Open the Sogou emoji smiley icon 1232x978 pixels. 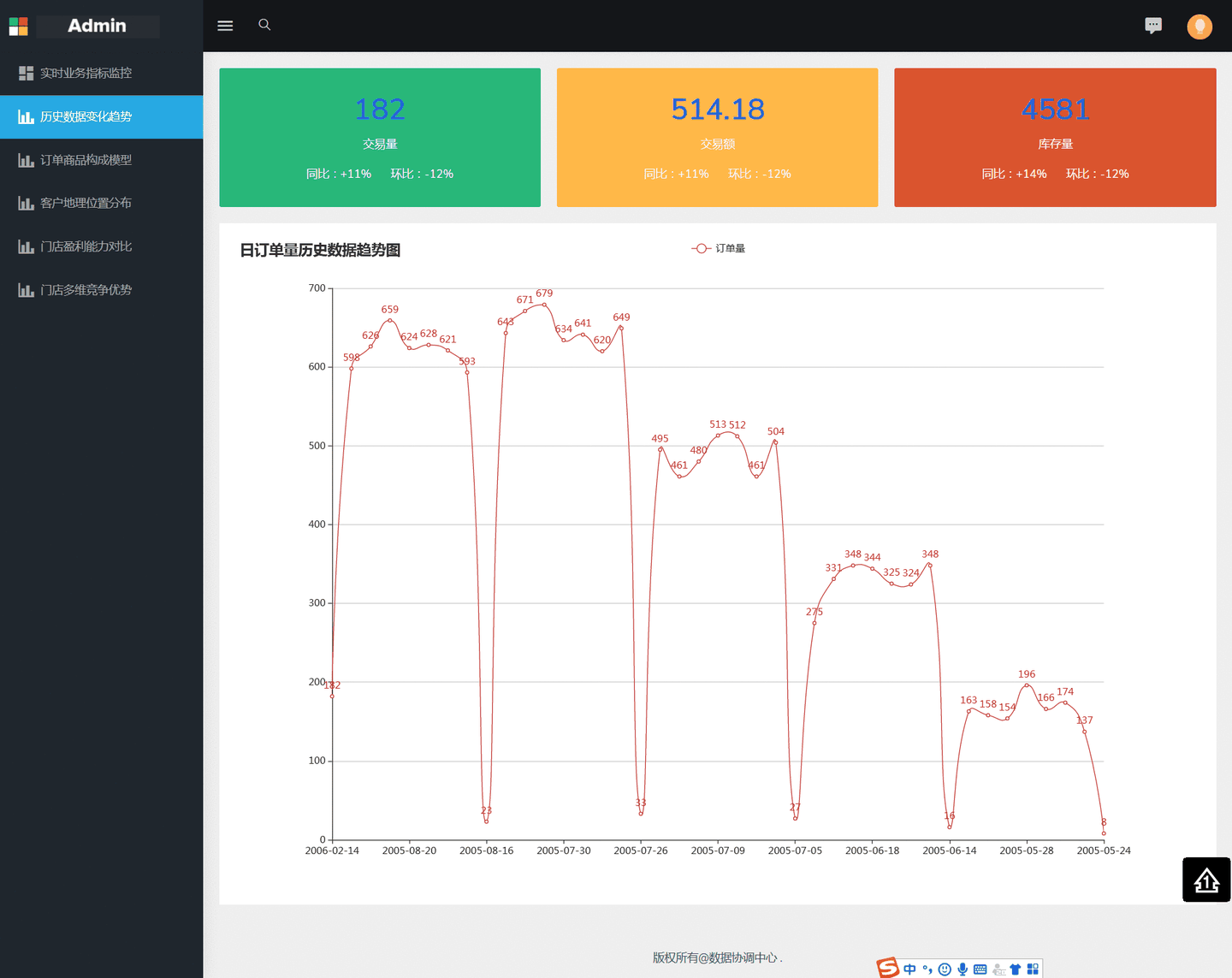click(x=945, y=969)
